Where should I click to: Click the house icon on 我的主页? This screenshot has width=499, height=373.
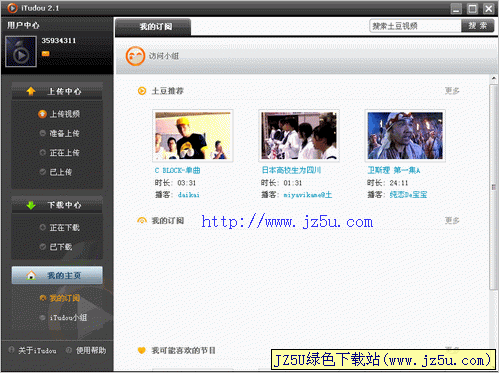pos(31,275)
